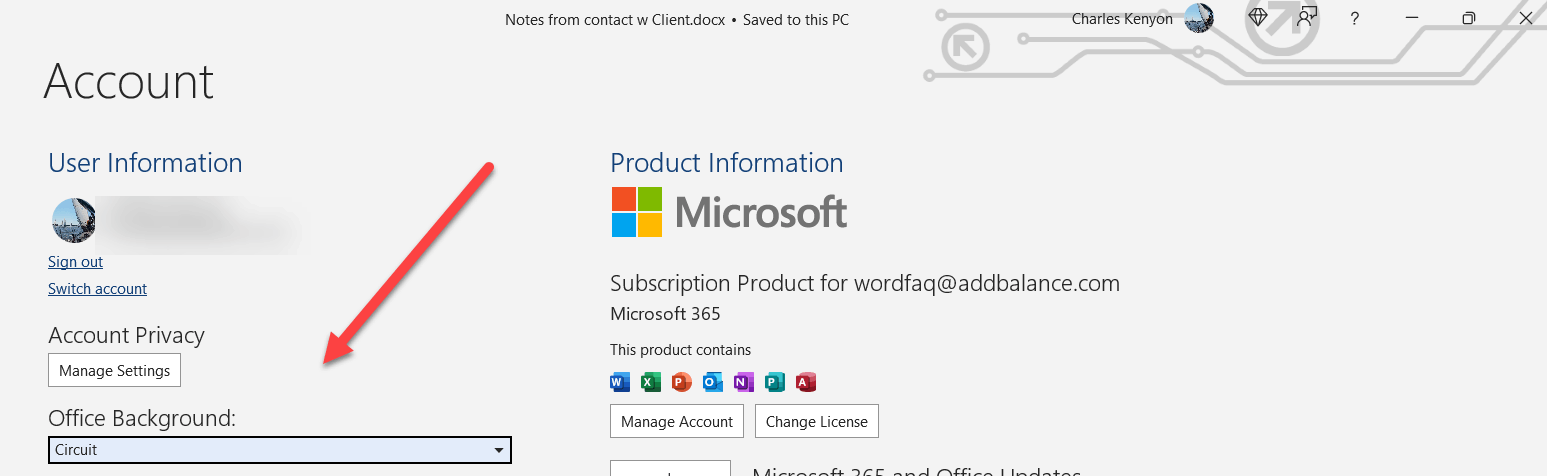Image resolution: width=1547 pixels, height=476 pixels.
Task: Minimize the Word window
Action: click(x=1412, y=18)
